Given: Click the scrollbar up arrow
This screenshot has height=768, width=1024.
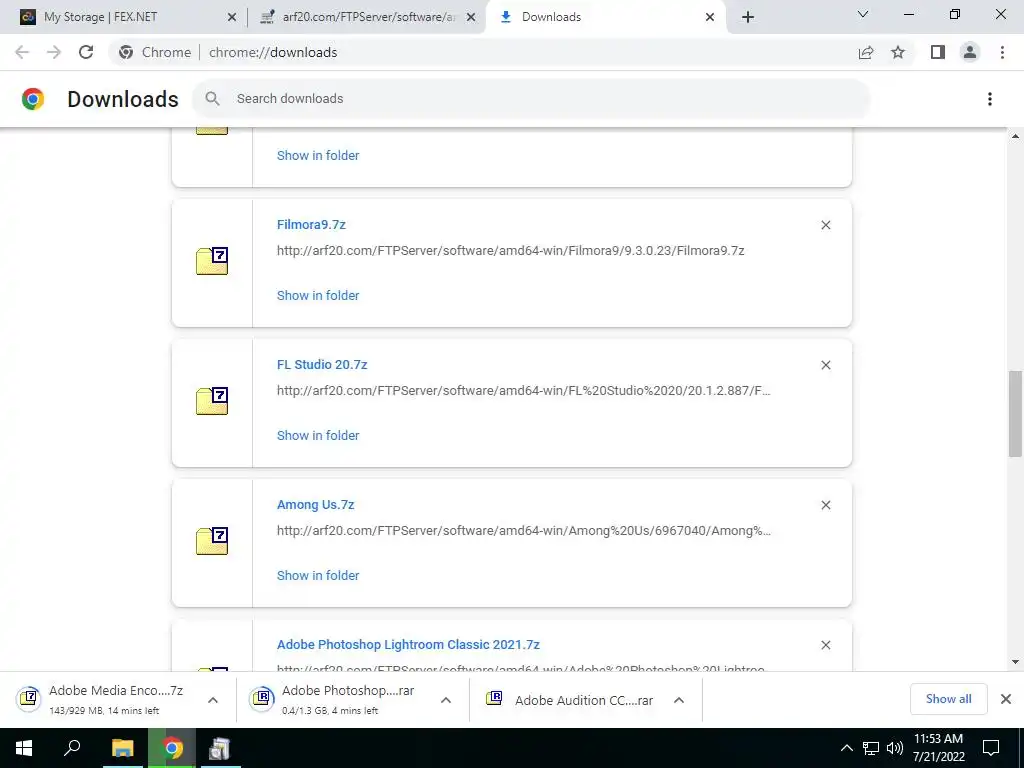Looking at the screenshot, I should click(1016, 136).
